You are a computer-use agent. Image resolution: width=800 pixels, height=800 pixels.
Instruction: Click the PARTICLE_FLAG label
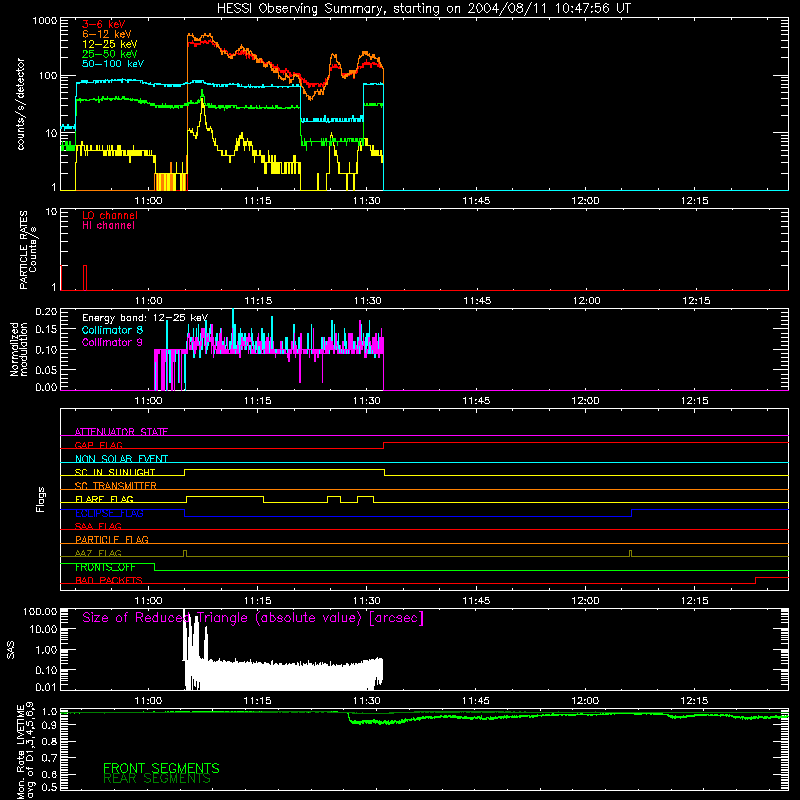pos(112,539)
